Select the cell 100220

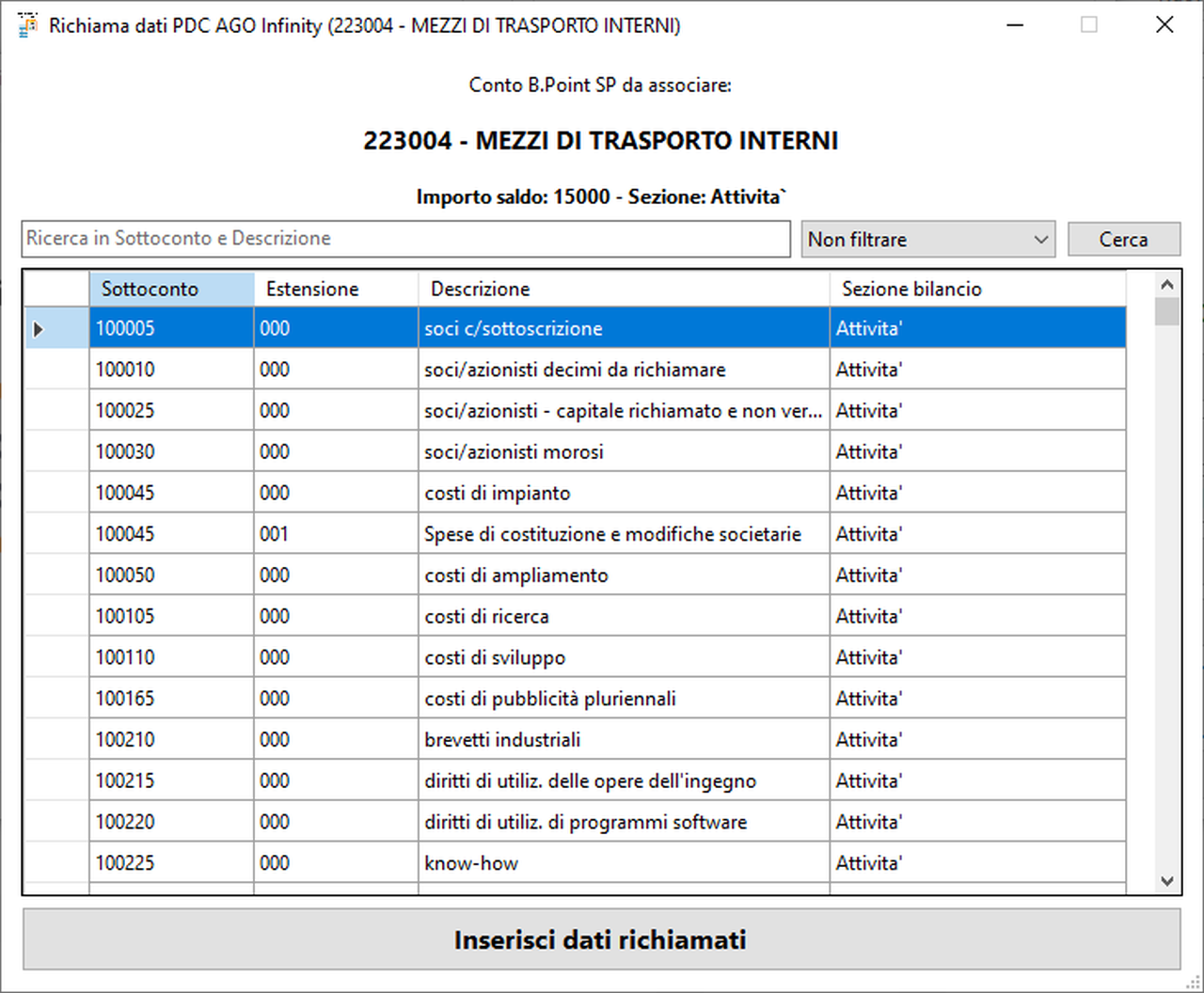(172, 822)
